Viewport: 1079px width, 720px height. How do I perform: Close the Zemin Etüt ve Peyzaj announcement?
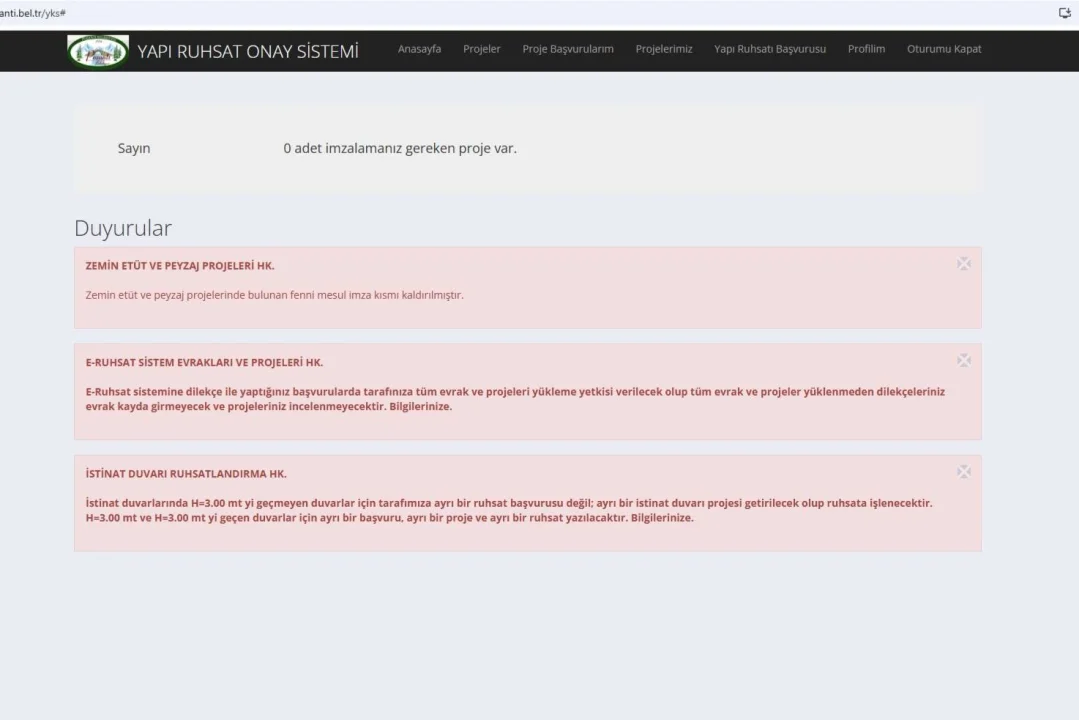(963, 264)
